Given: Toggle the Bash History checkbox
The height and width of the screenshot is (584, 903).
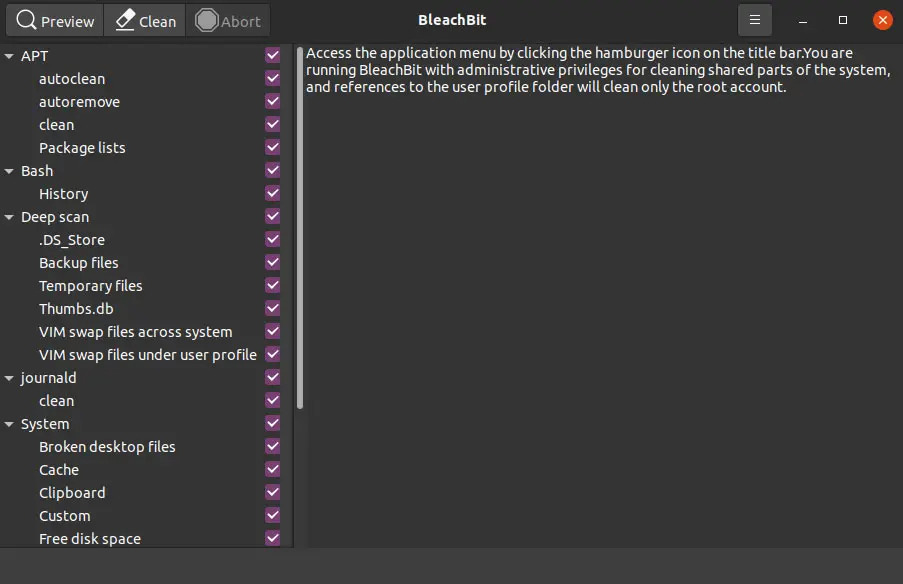Looking at the screenshot, I should tap(272, 193).
